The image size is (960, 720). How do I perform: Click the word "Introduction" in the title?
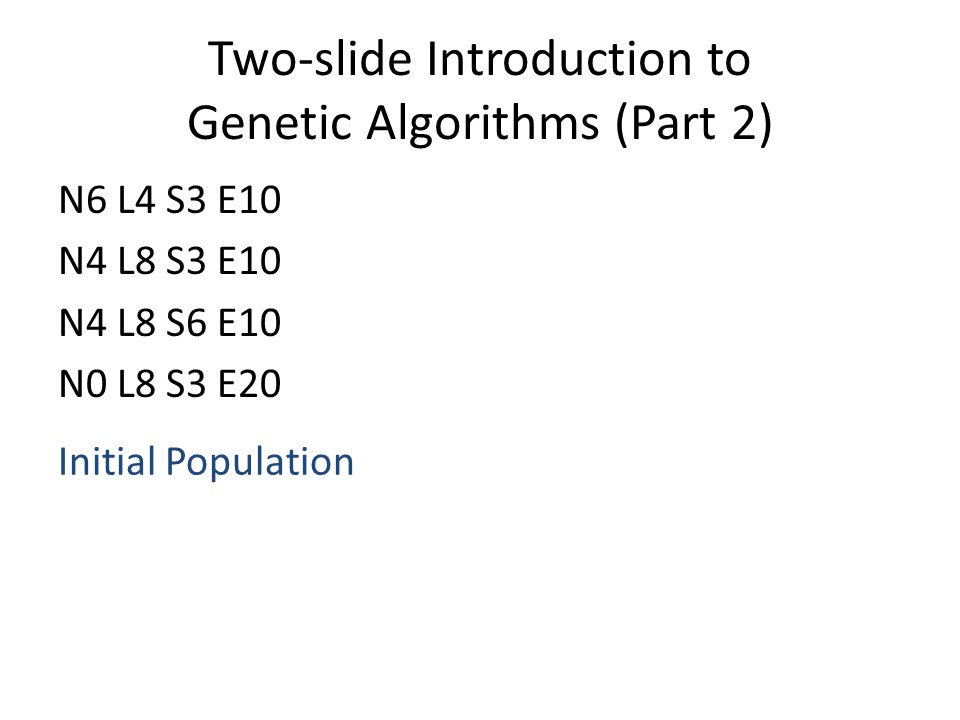click(x=558, y=59)
